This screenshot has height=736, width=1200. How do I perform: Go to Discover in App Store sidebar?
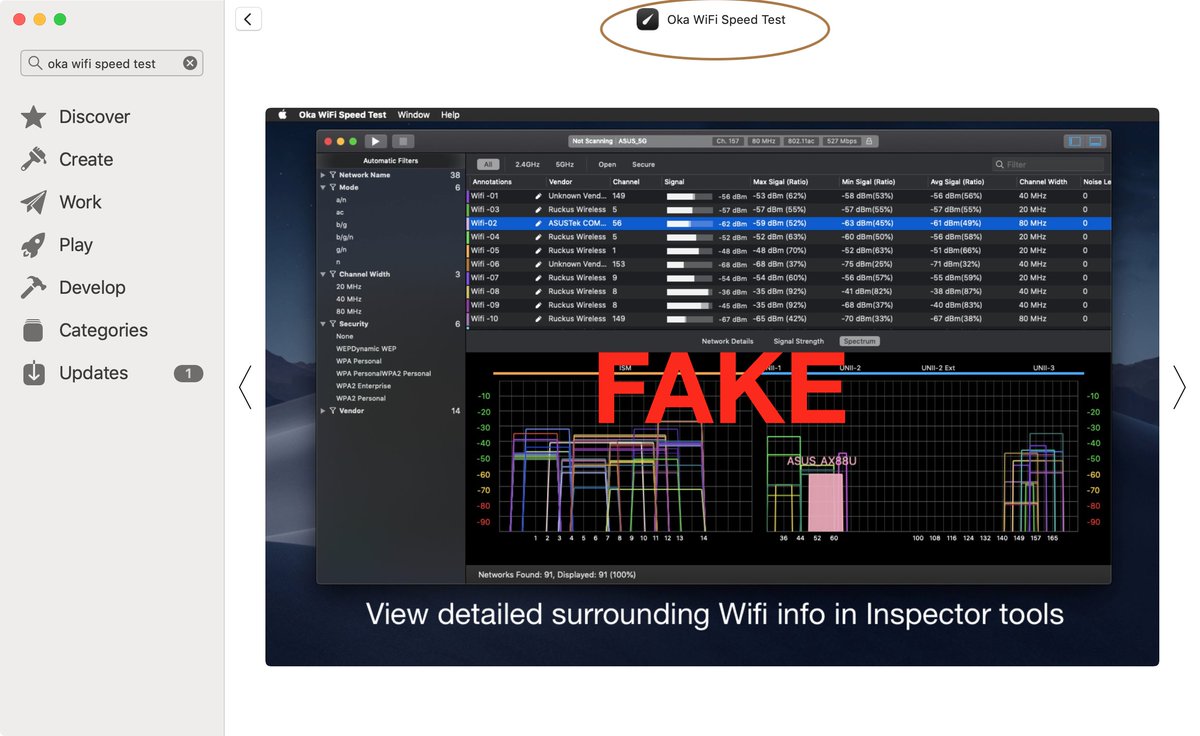94,117
